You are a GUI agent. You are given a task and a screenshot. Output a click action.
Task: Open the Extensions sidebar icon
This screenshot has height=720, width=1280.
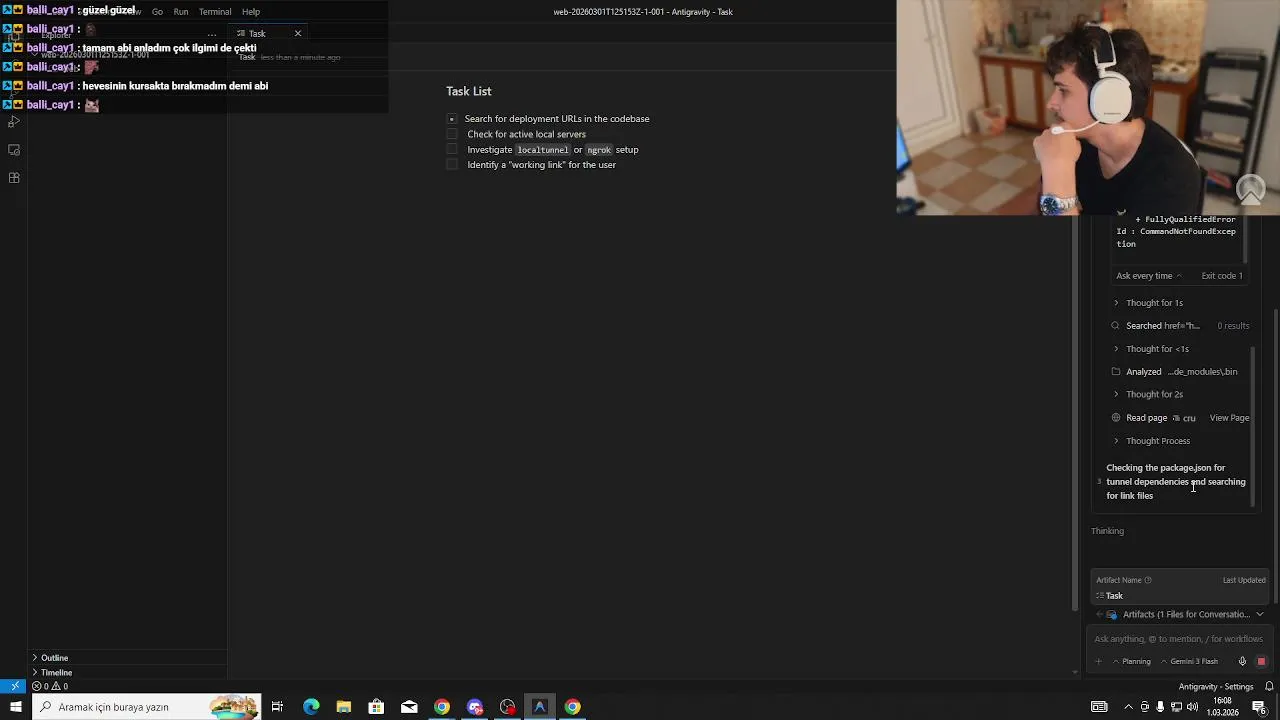(x=14, y=178)
